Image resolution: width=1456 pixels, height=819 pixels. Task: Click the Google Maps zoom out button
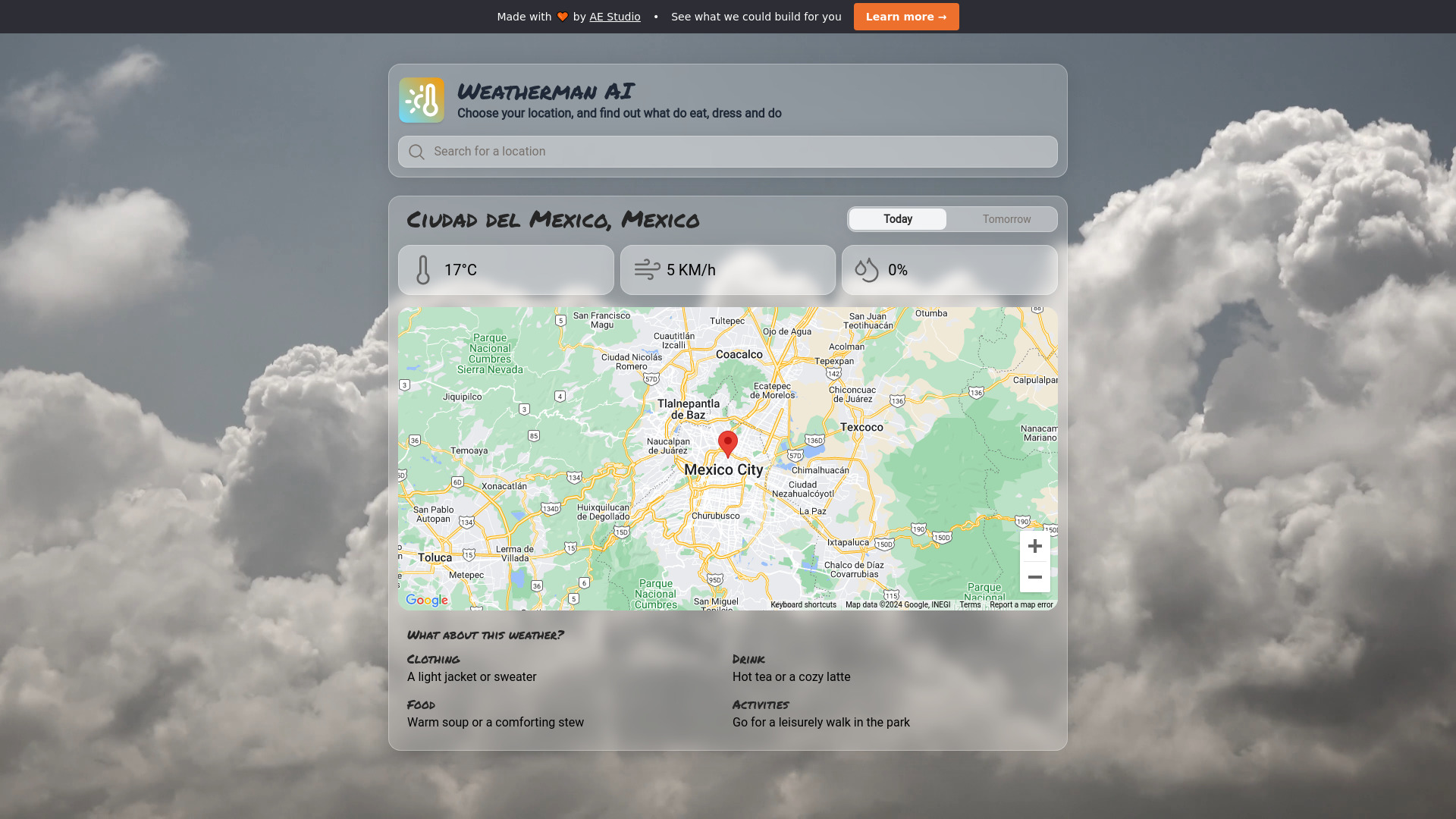tap(1034, 576)
